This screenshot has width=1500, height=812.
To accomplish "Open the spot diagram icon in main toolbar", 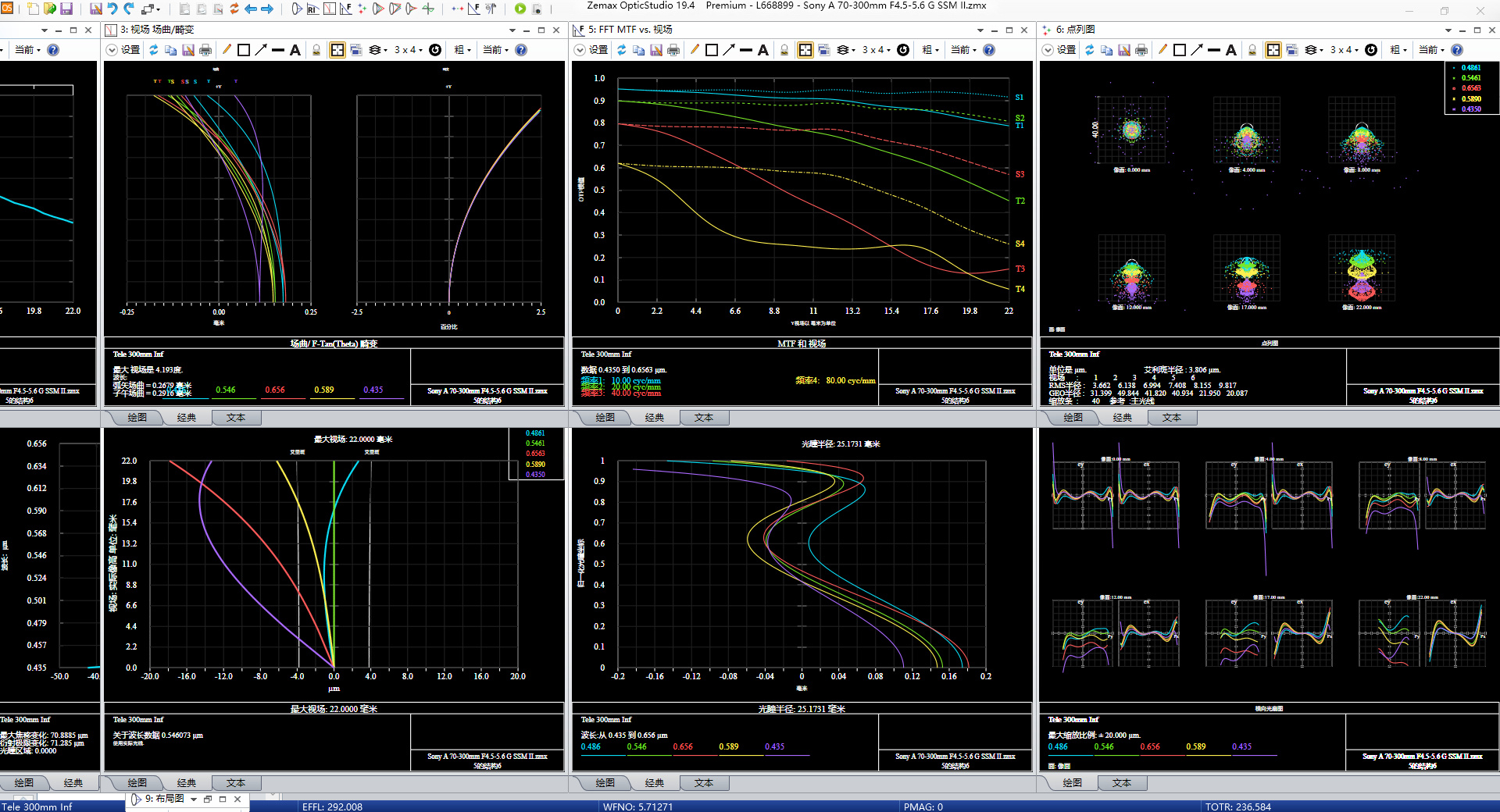I will point(362,9).
